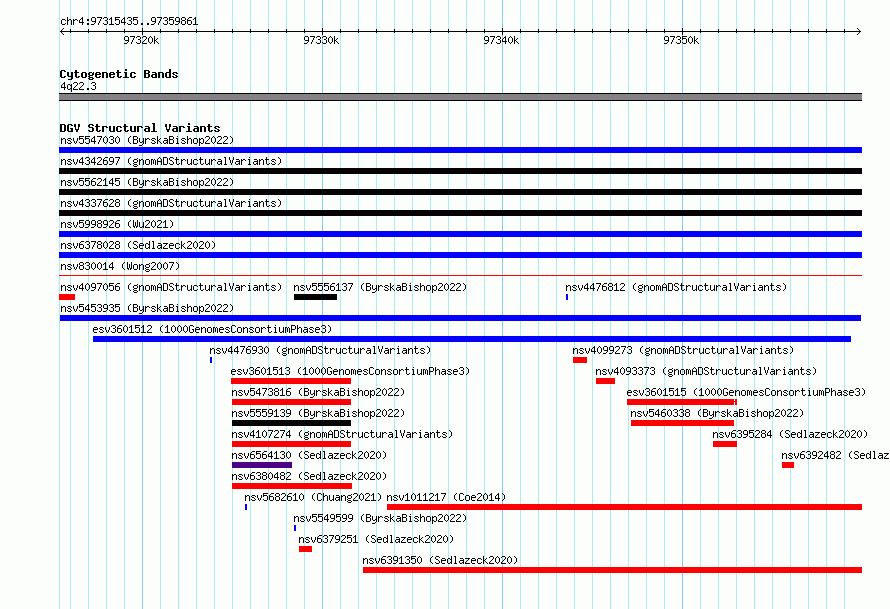Click the red bar under nsv5460338
The width and height of the screenshot is (890, 609).
click(x=682, y=423)
